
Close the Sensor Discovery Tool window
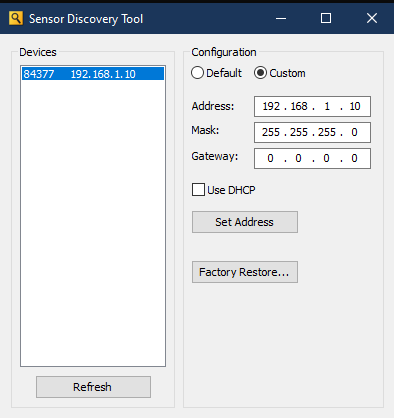click(x=372, y=18)
